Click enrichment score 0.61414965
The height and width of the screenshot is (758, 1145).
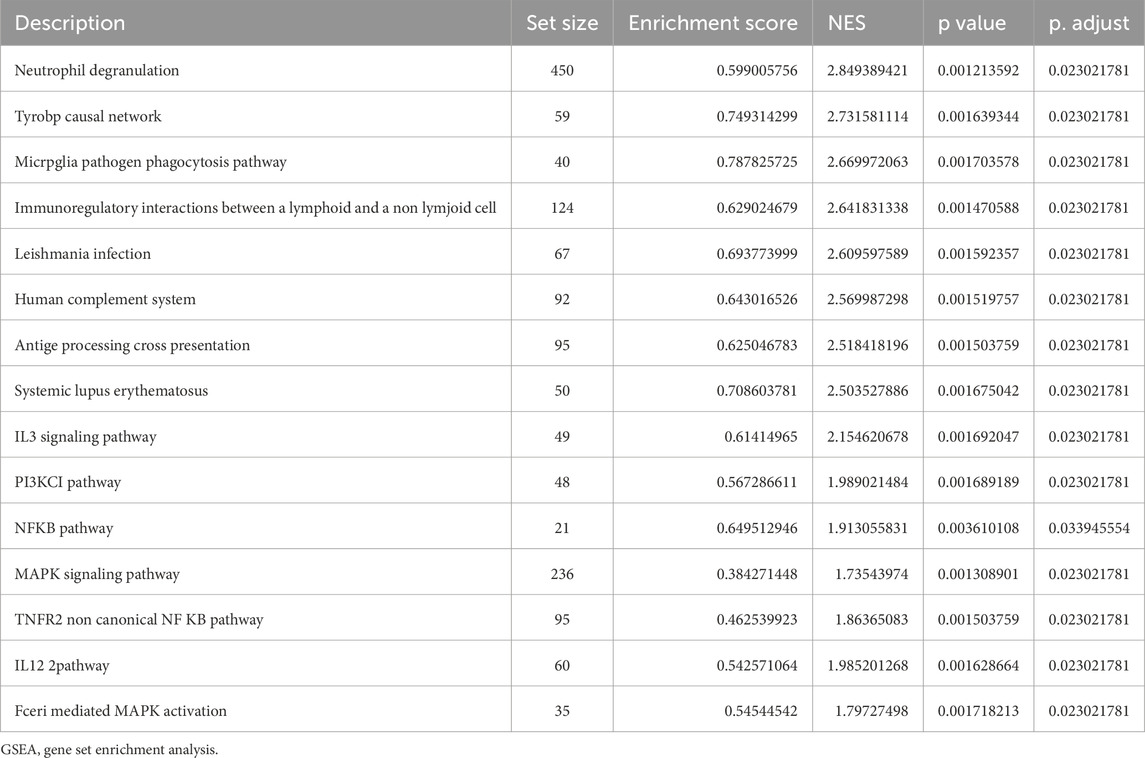(x=761, y=437)
